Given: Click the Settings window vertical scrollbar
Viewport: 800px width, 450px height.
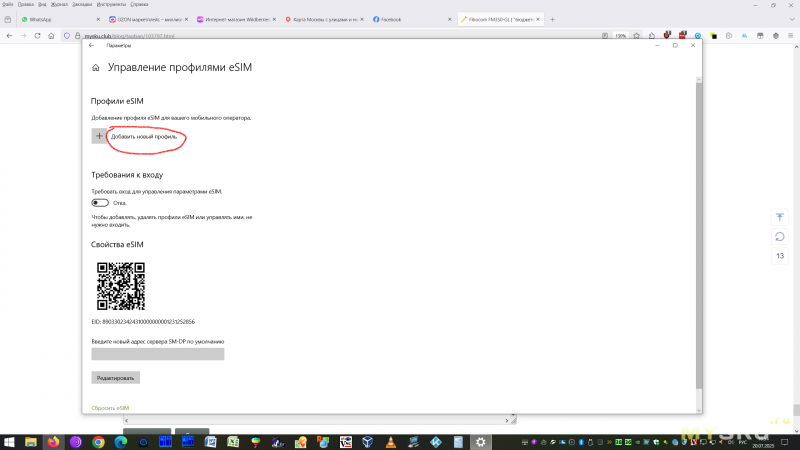Looking at the screenshot, I should click(699, 235).
